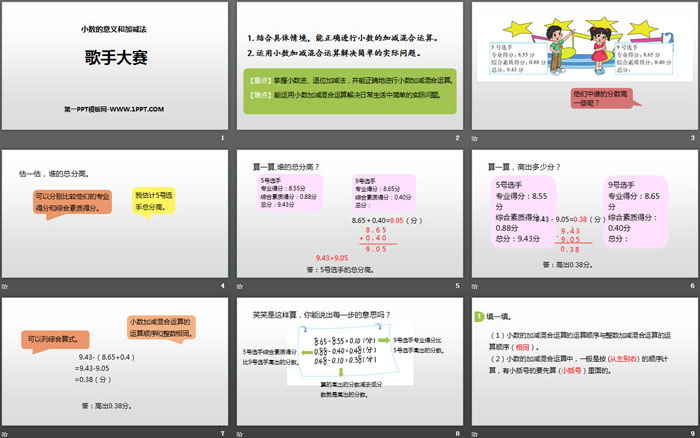Select slide 1 thumbnail titled 歌手大赛
The height and width of the screenshot is (438, 700).
click(115, 66)
